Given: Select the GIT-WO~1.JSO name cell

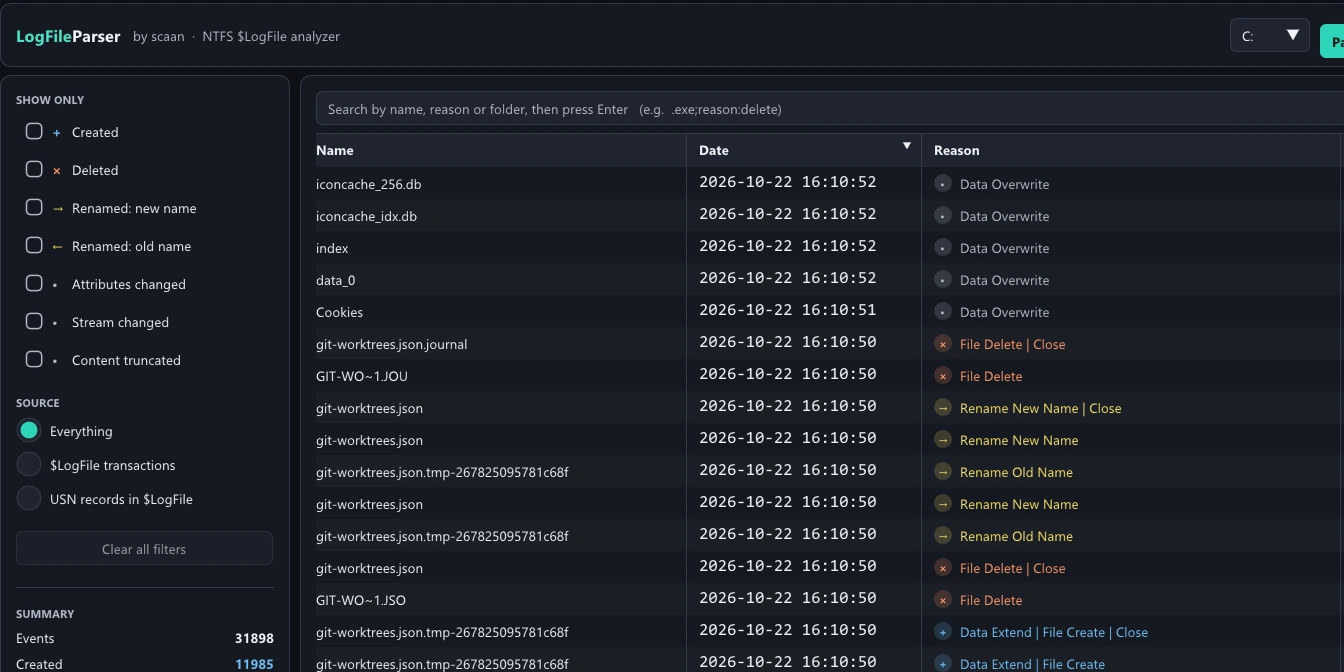Looking at the screenshot, I should point(361,600).
